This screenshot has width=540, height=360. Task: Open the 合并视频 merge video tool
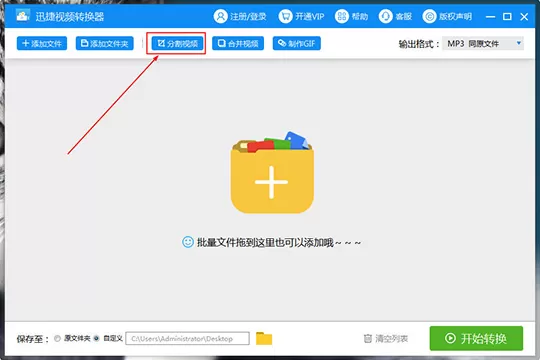coord(238,43)
